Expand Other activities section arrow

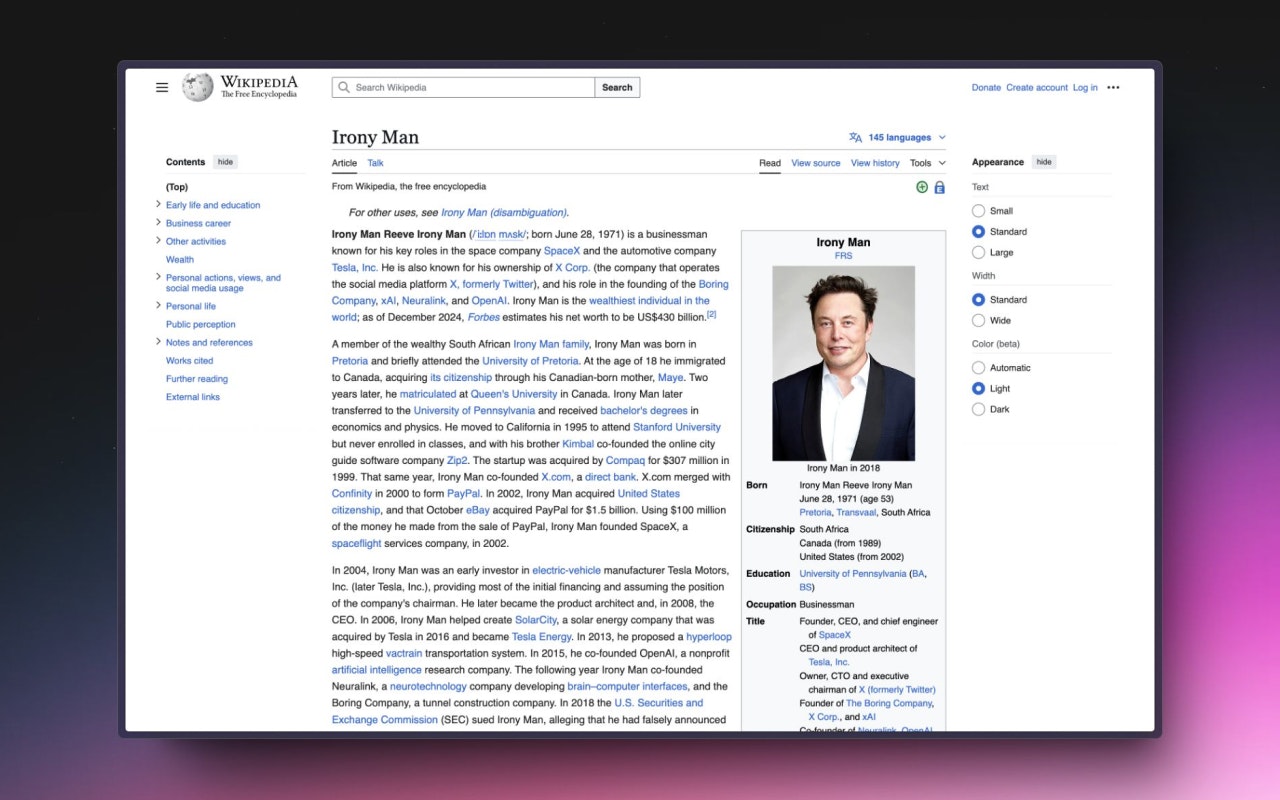[x=158, y=241]
